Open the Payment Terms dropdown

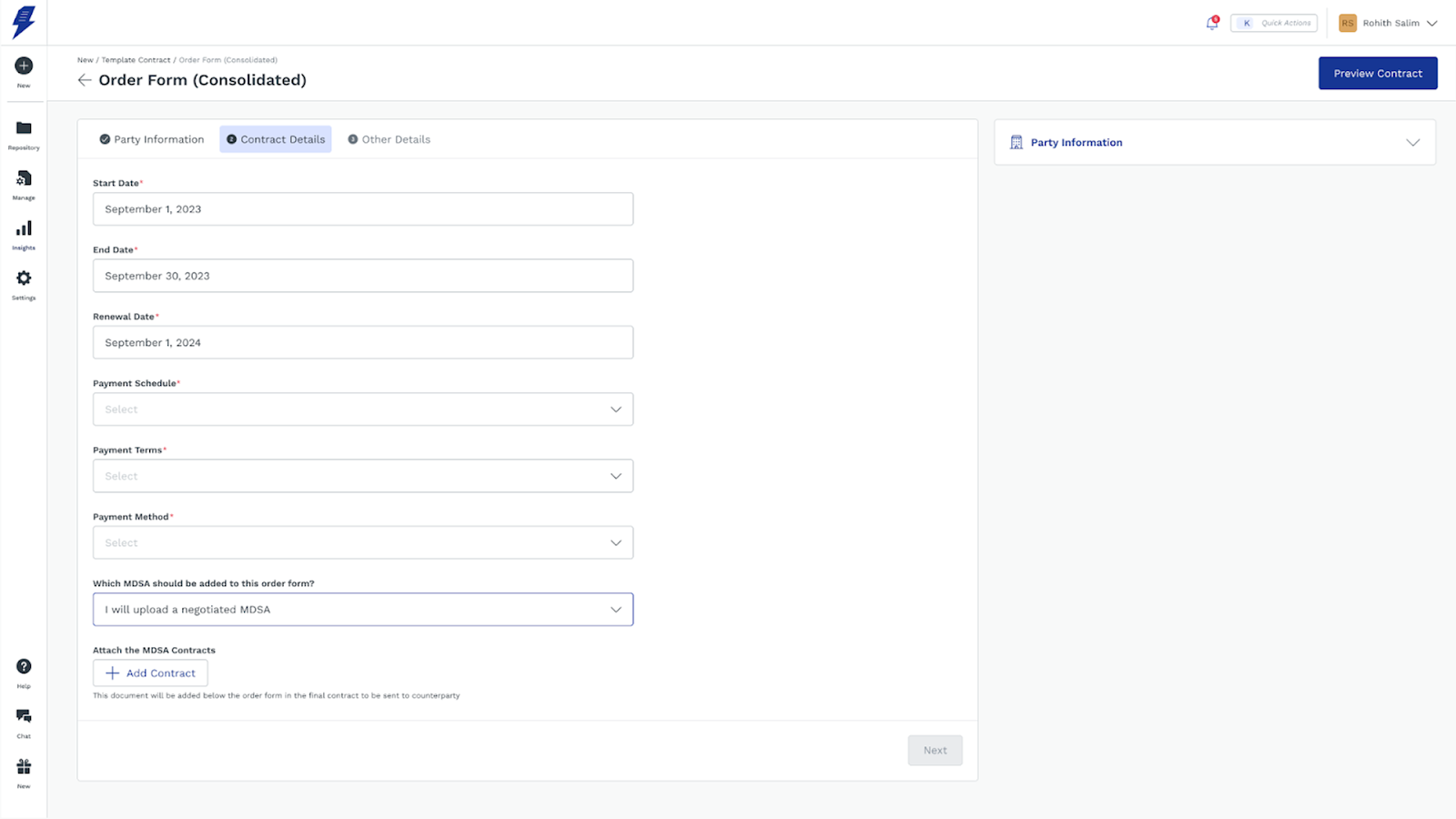362,476
